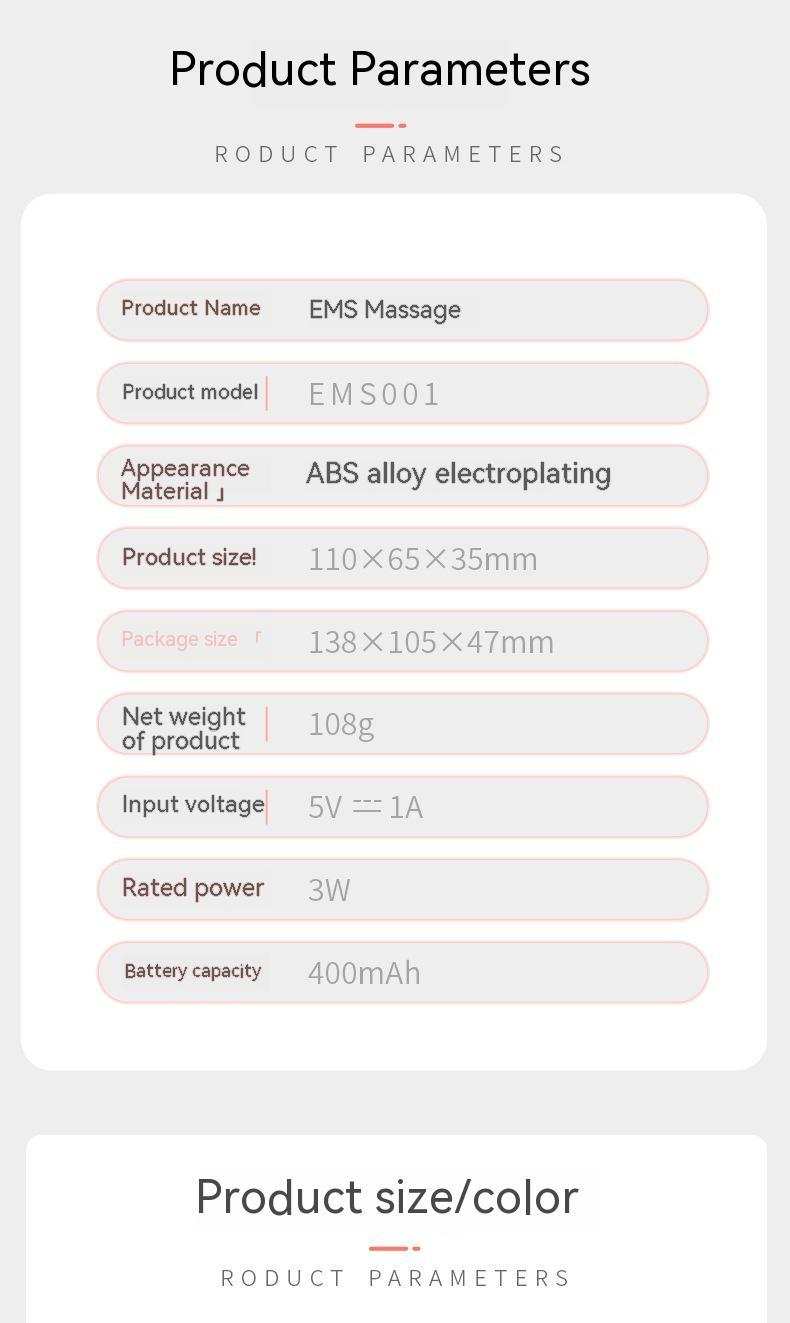Screen dimensions: 790x1323
Task: Select the Appearance Material label
Action: coord(185,479)
